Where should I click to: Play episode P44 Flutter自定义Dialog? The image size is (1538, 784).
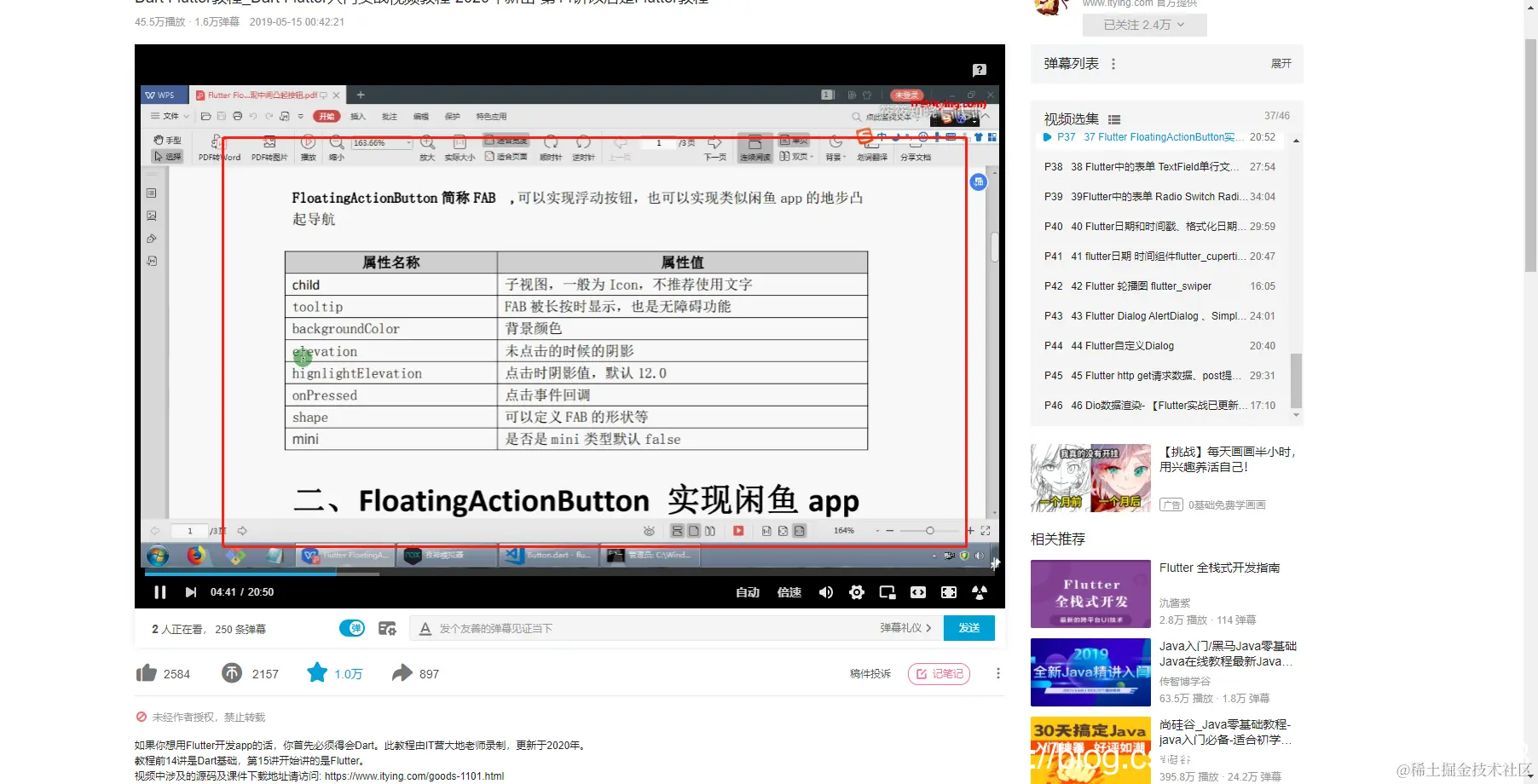pos(1159,346)
